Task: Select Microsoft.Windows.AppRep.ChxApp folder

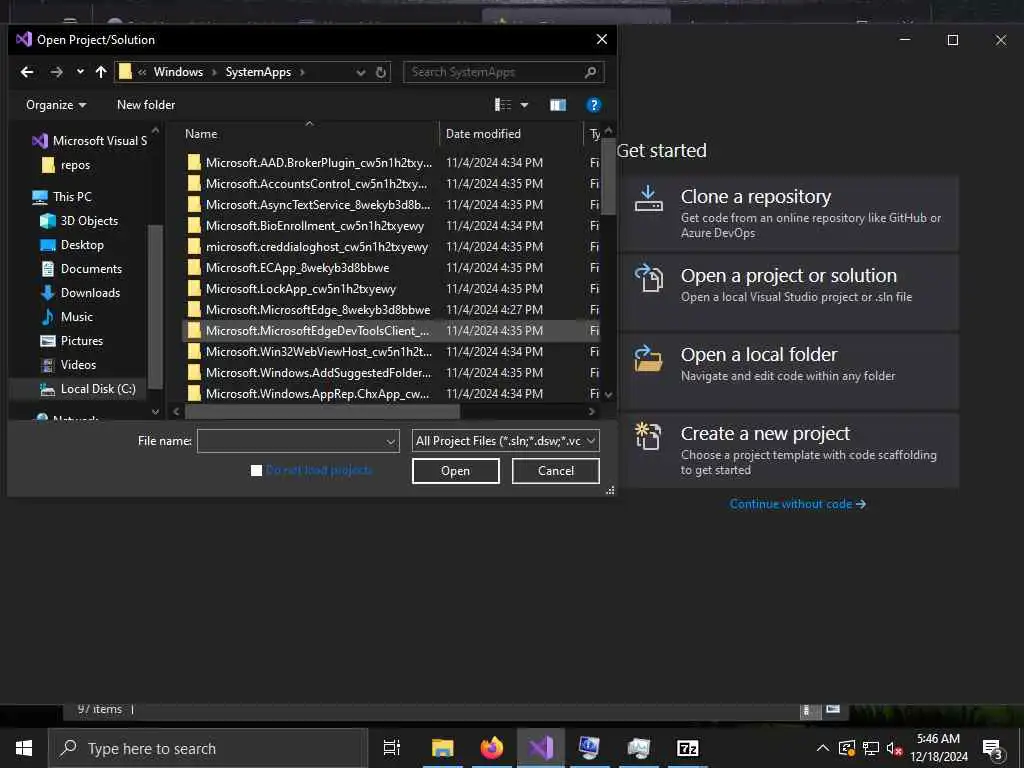Action: [390, 393]
